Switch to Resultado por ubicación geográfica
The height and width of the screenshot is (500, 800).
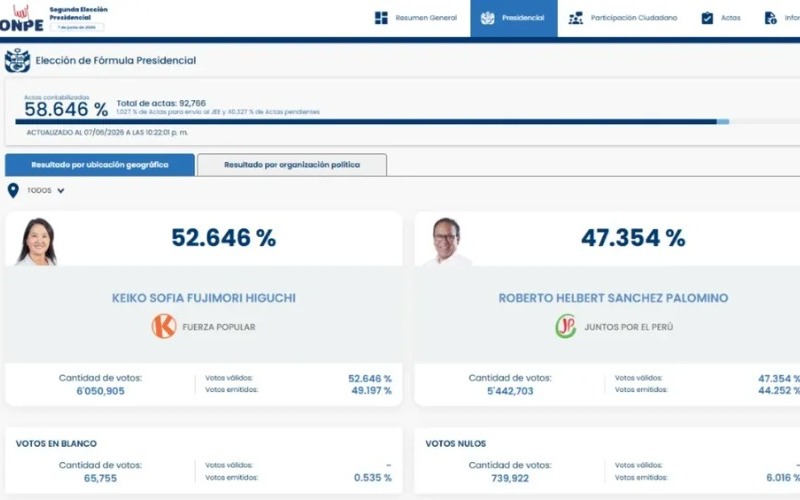(100, 165)
